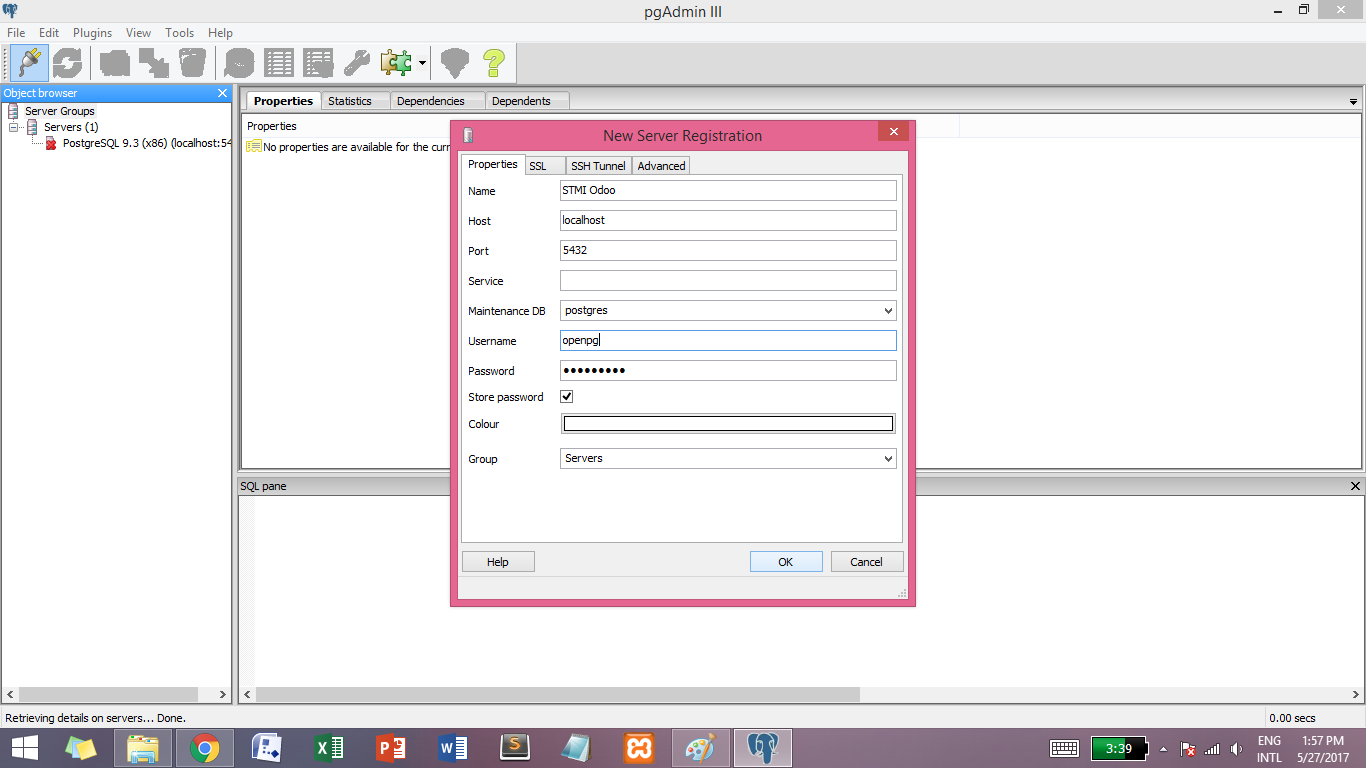
Task: Click the Guru hint toolbar icon
Action: click(x=455, y=63)
